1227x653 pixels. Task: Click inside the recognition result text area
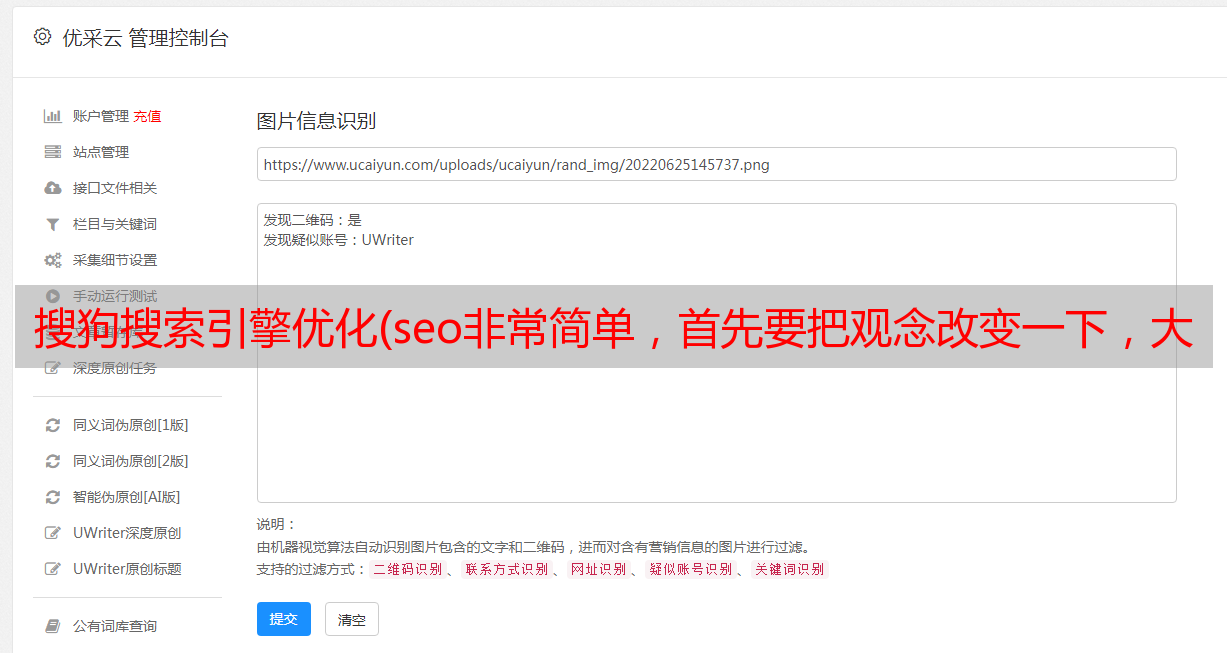(716, 353)
